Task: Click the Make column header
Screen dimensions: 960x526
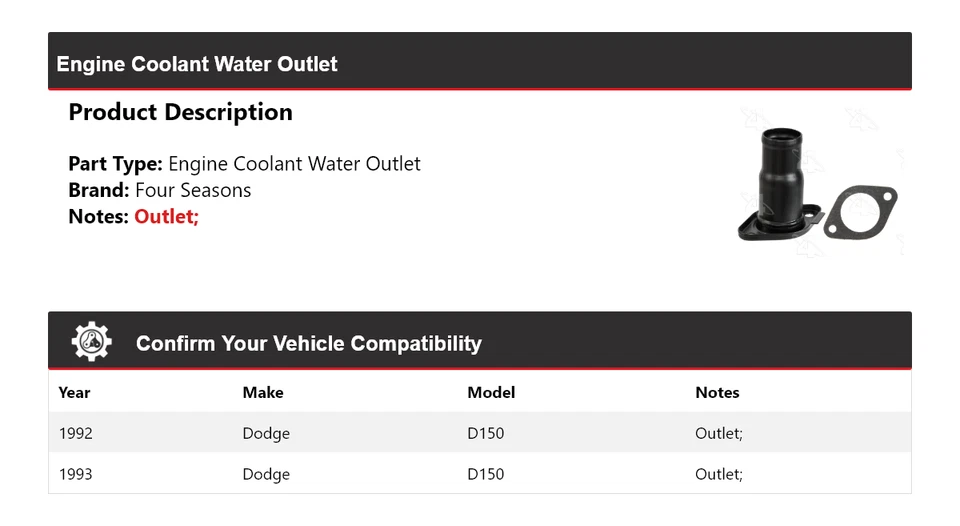Action: click(263, 392)
